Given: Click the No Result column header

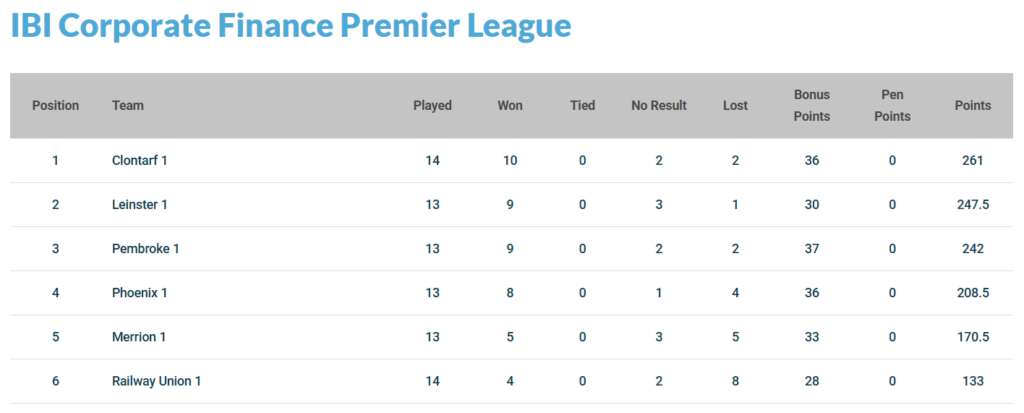Looking at the screenshot, I should click(659, 105).
